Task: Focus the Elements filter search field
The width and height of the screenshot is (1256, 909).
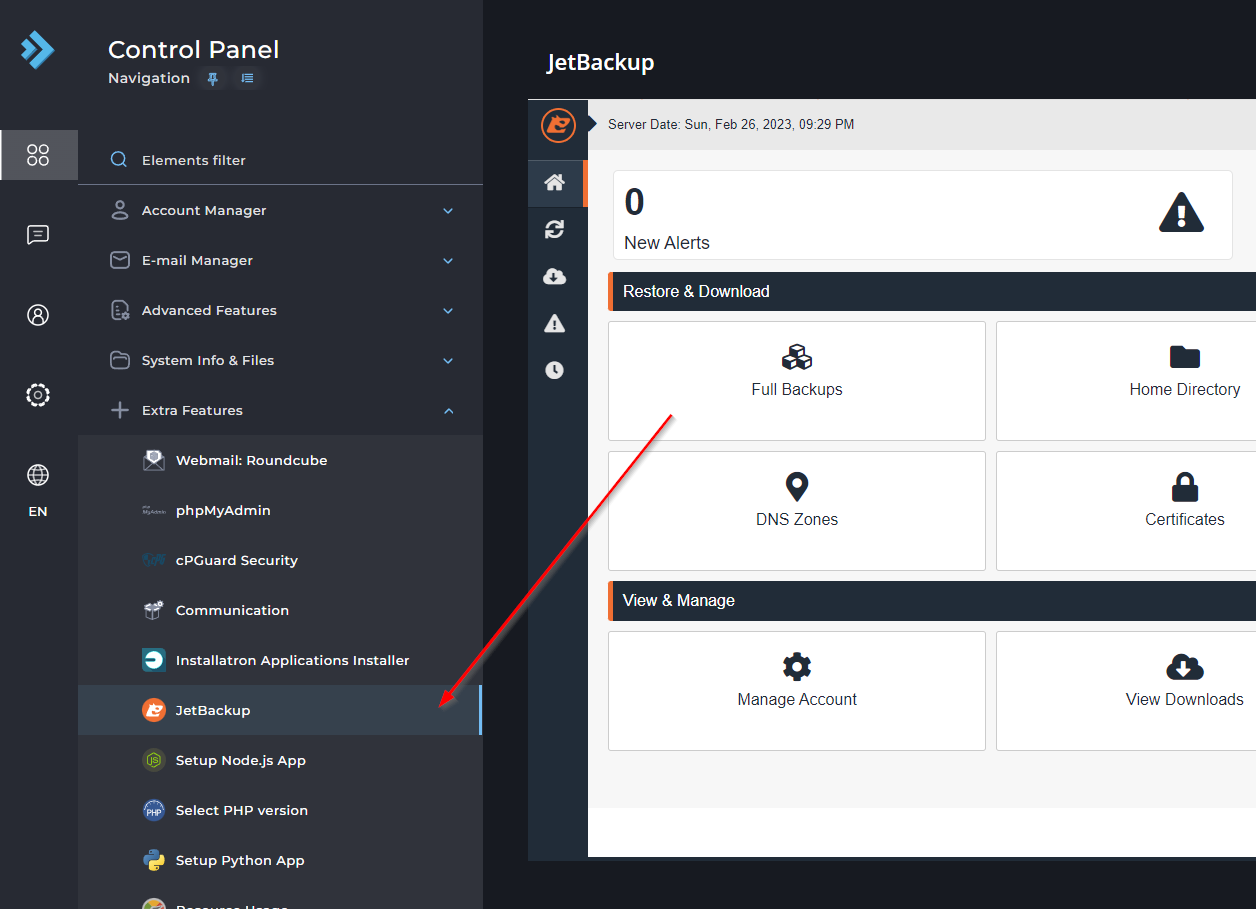Action: tap(280, 160)
